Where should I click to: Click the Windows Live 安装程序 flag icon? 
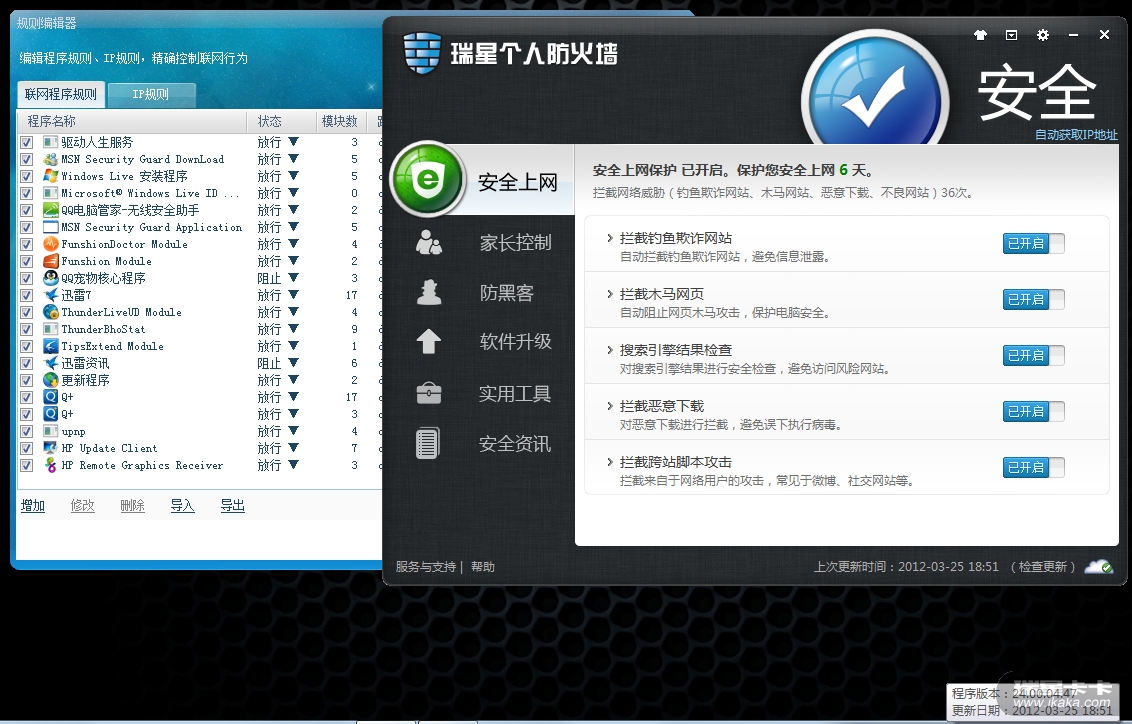[50, 175]
